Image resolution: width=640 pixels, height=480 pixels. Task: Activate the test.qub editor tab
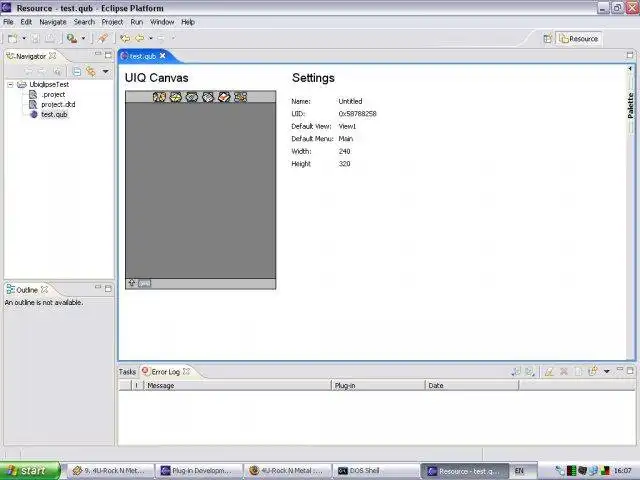143,56
